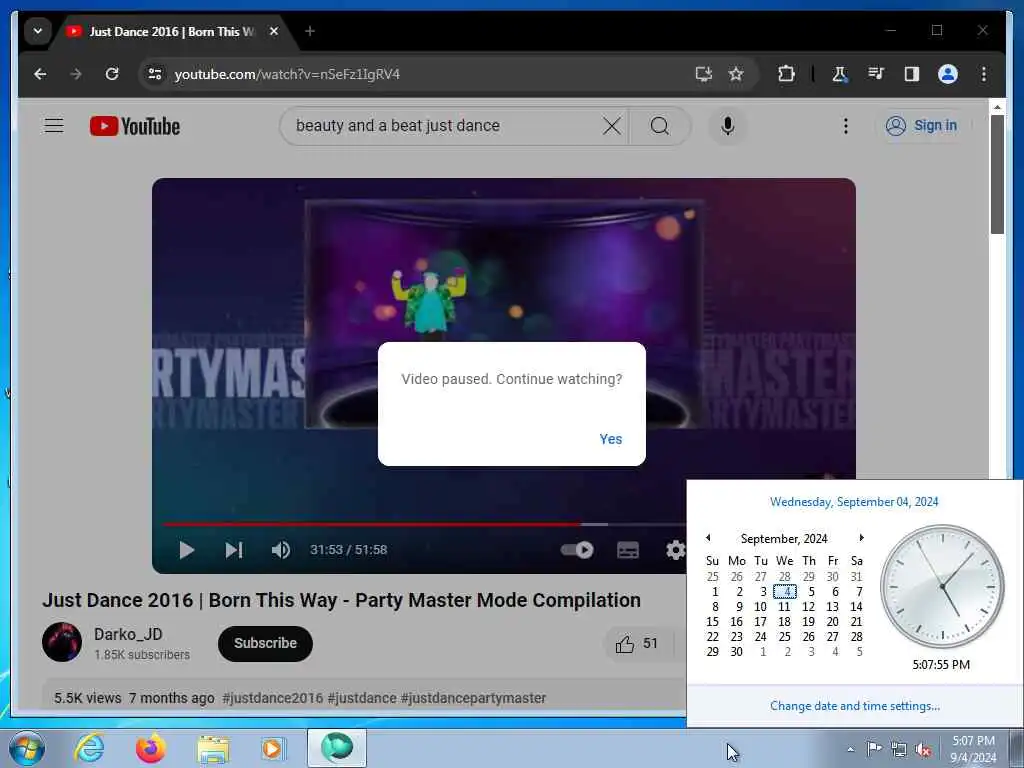The height and width of the screenshot is (768, 1024).
Task: Open the Windows Start menu
Action: tap(27, 748)
